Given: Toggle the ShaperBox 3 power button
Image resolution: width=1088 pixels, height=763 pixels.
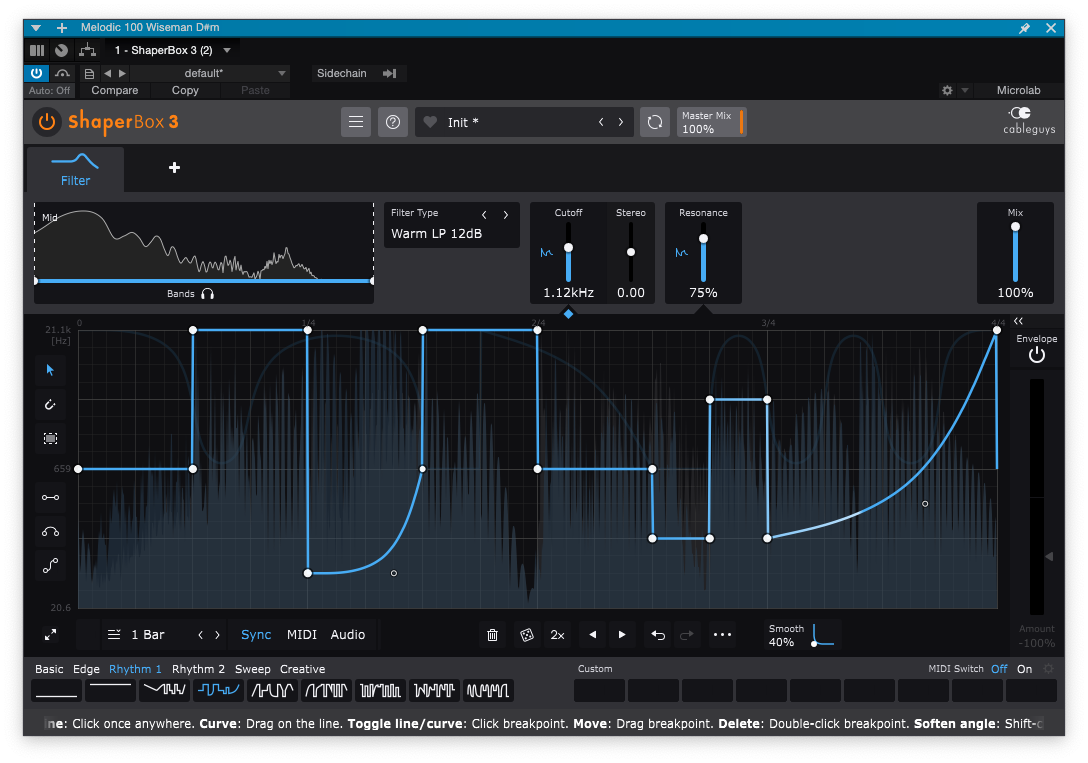Looking at the screenshot, I should pyautogui.click(x=46, y=122).
